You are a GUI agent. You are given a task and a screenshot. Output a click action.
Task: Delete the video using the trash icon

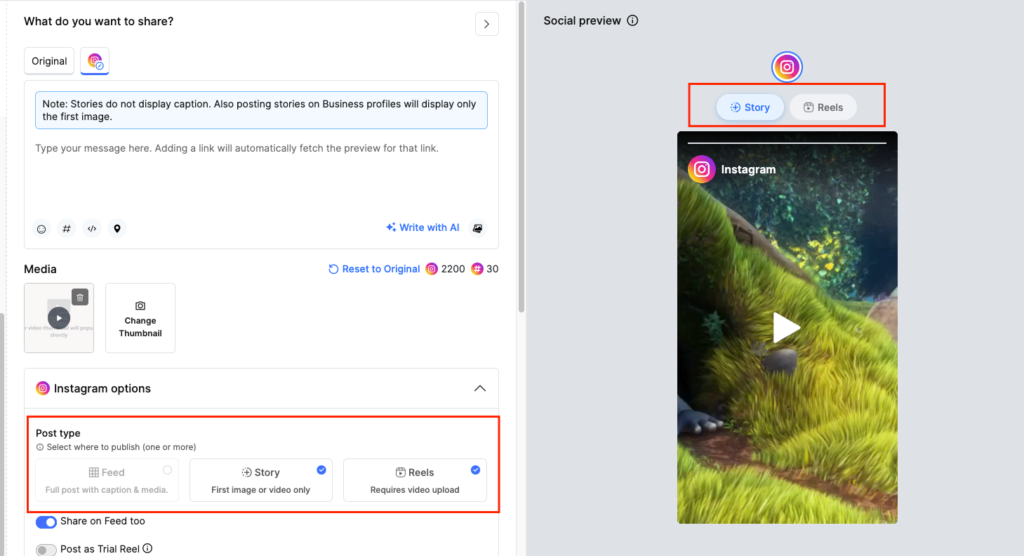(80, 297)
